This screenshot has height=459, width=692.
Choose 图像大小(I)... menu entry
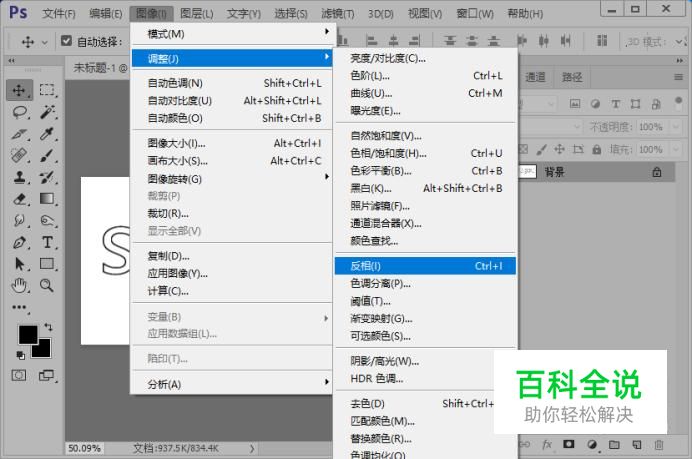pyautogui.click(x=232, y=143)
